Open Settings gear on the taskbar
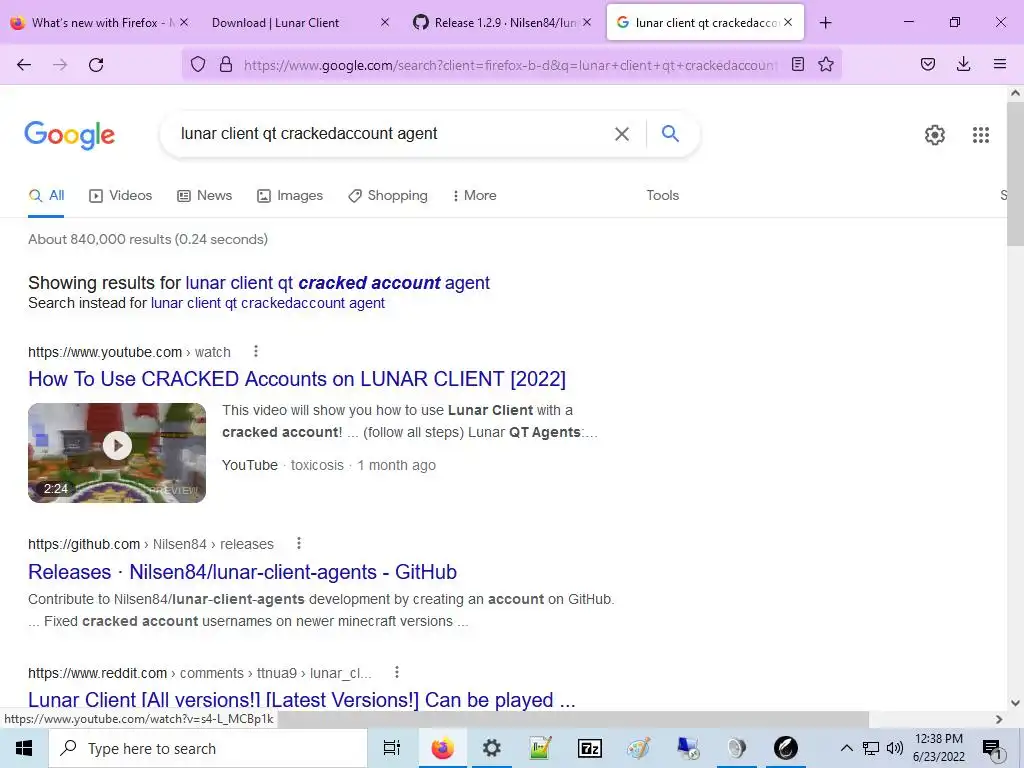 [x=492, y=748]
